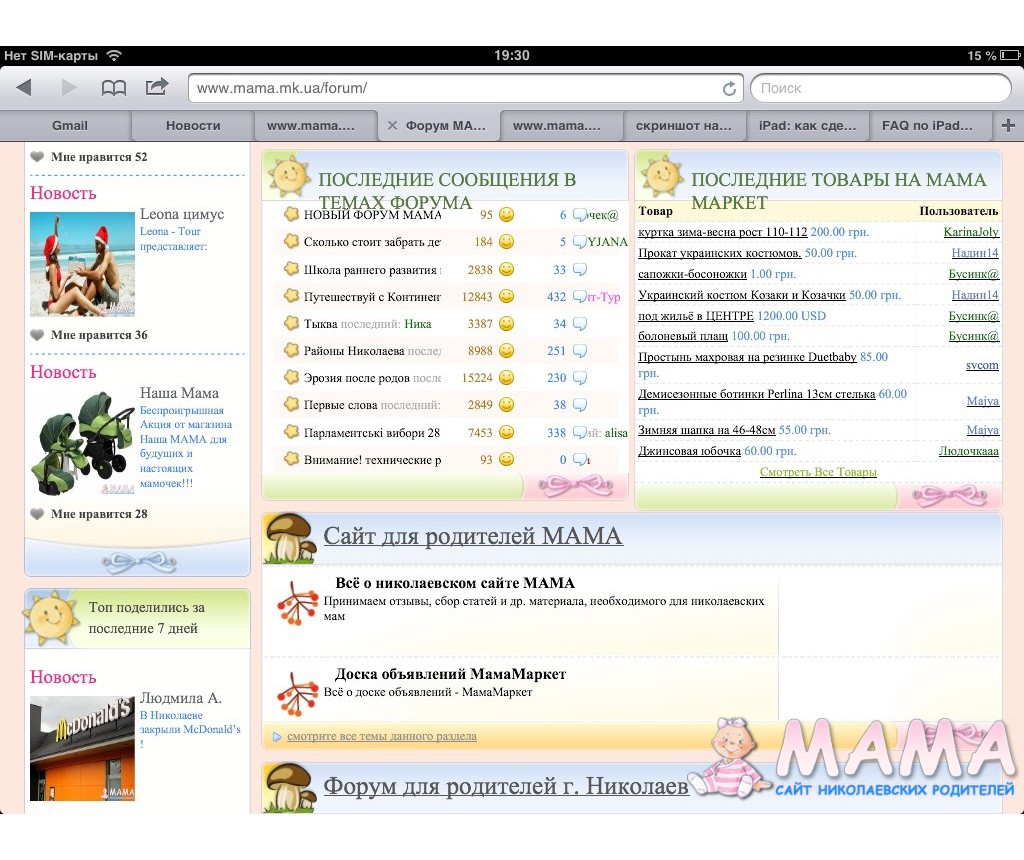
Task: Click heart icon beside Мне нравится 52
Action: [x=37, y=157]
